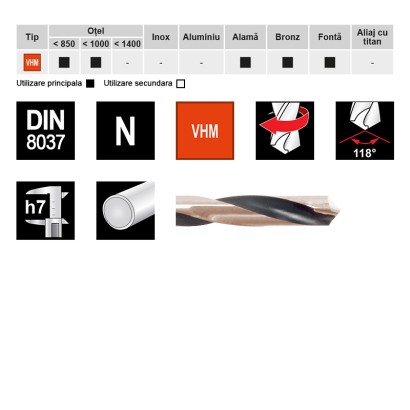The height and width of the screenshot is (410, 410).
Task: Click the black square under < 1000
Action: 96,62
